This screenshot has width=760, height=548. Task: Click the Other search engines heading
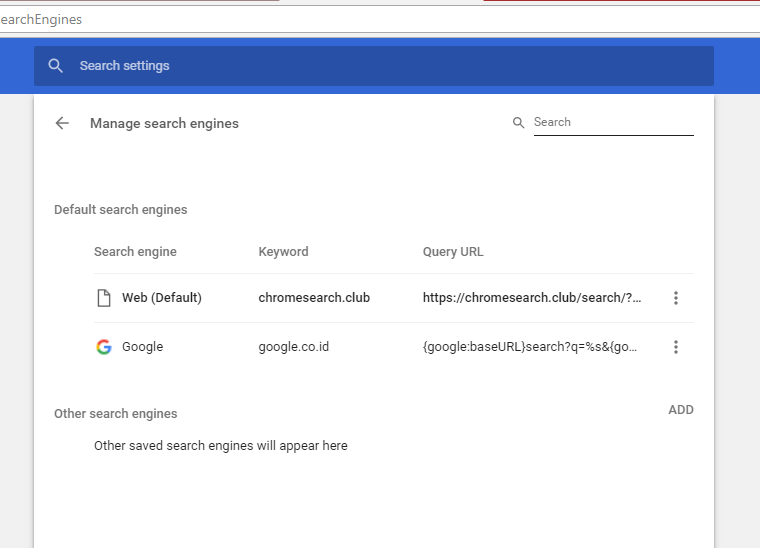click(x=116, y=414)
